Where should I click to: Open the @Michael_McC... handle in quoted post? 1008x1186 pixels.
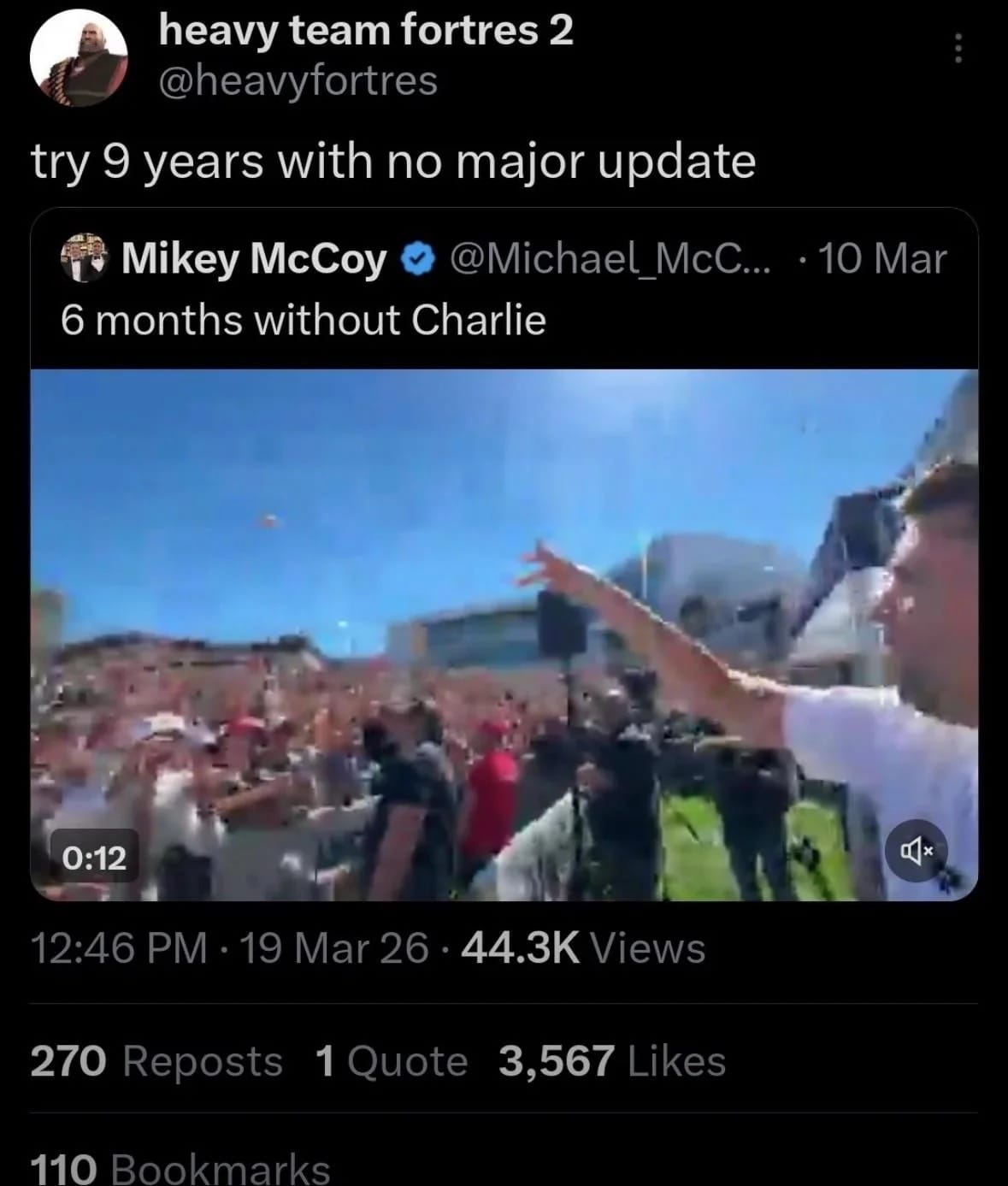click(609, 258)
